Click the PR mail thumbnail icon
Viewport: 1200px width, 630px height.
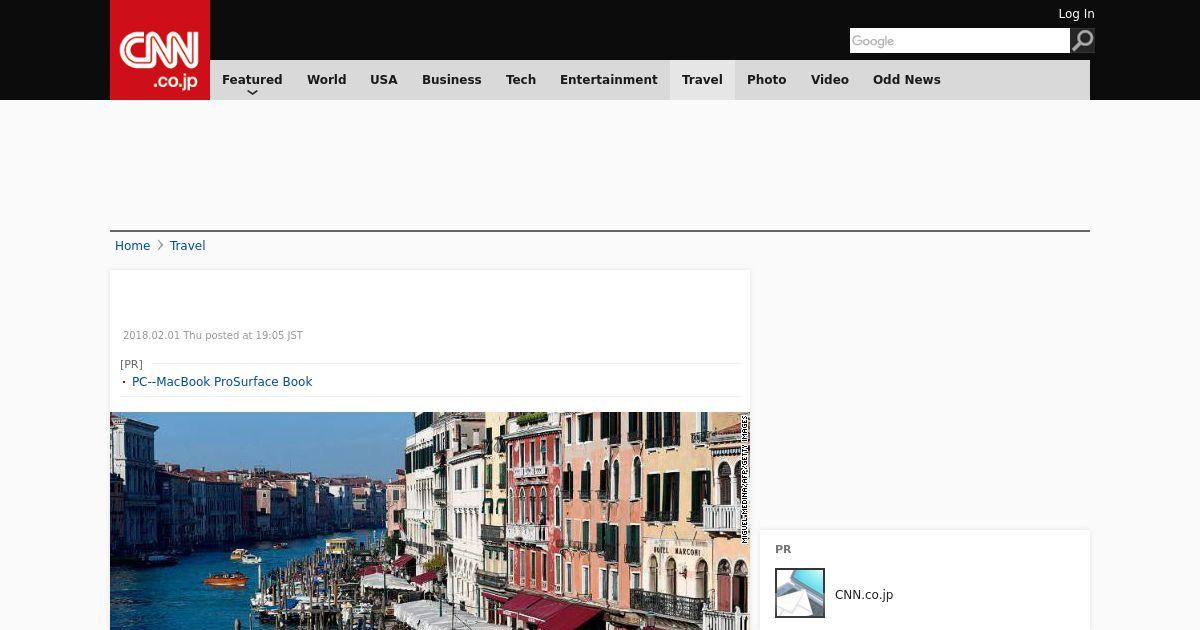pyautogui.click(x=800, y=593)
